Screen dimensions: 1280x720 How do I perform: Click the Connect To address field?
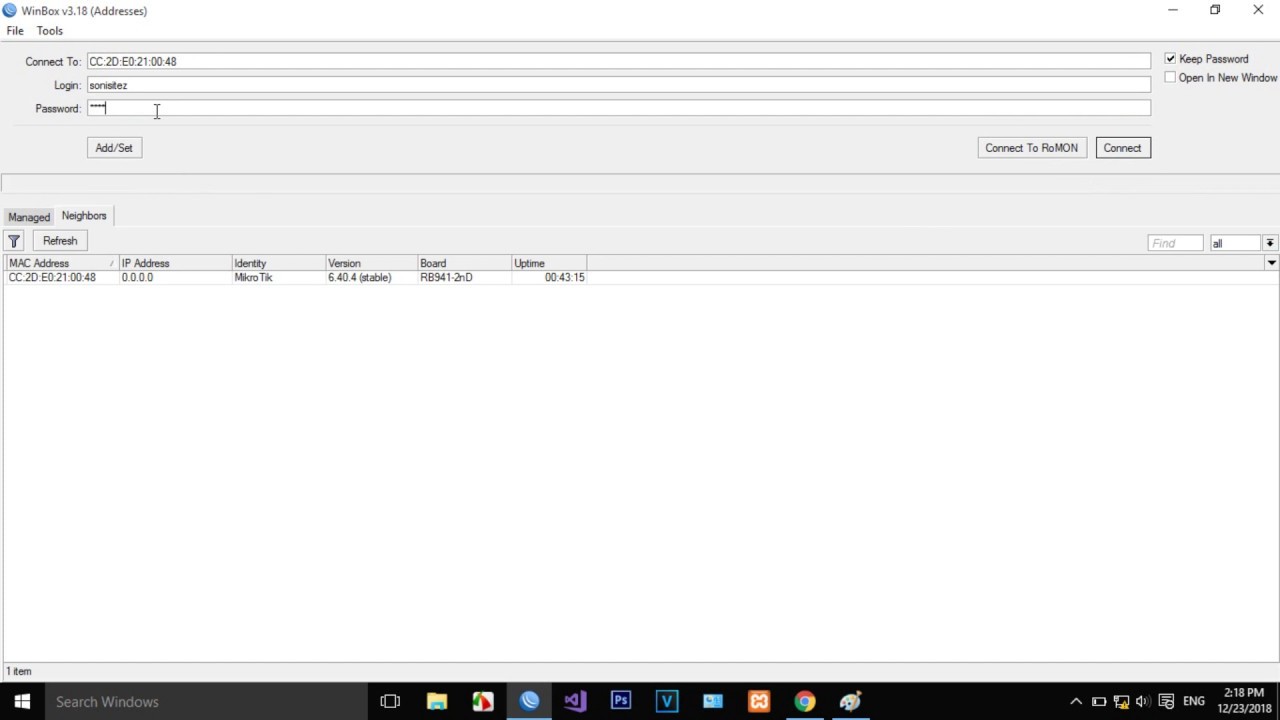click(x=619, y=61)
